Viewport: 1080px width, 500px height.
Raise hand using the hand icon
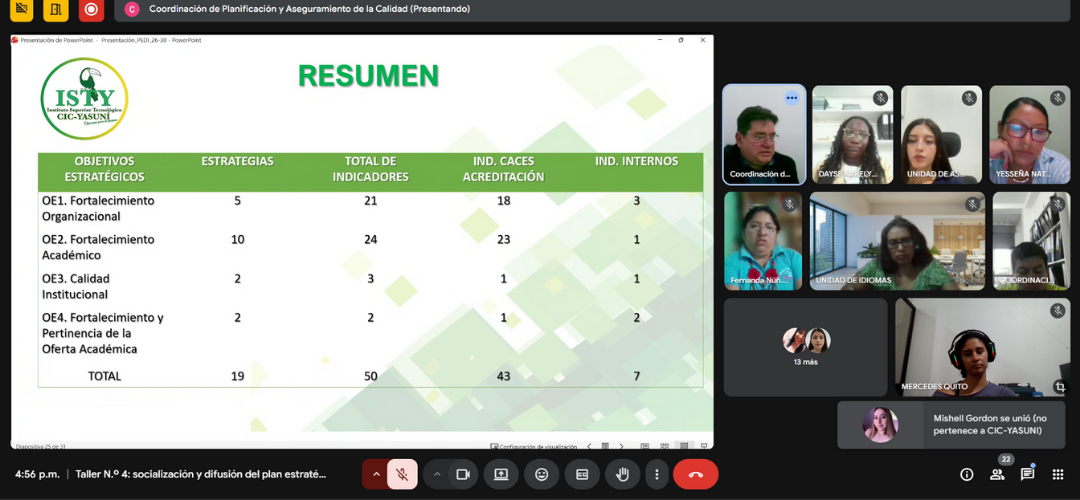[621, 474]
